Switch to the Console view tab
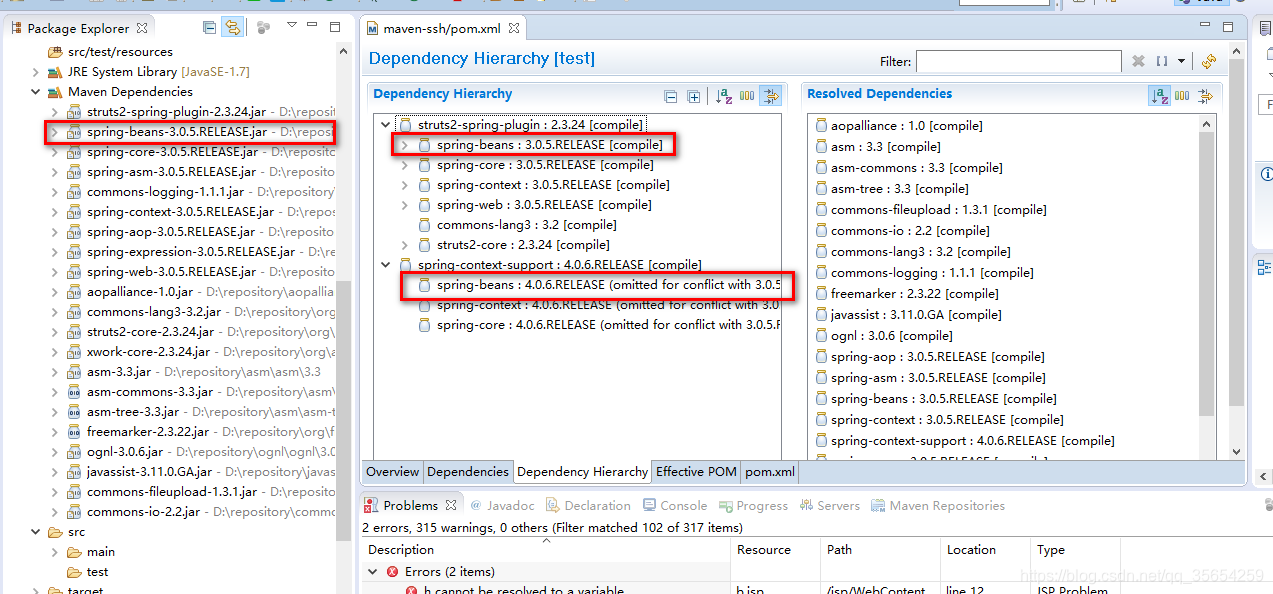 tap(675, 506)
